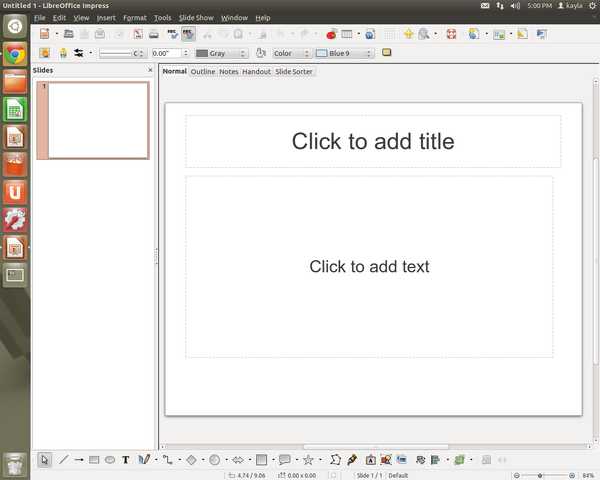Select the Stars shape tool
The width and height of the screenshot is (600, 480).
308,459
